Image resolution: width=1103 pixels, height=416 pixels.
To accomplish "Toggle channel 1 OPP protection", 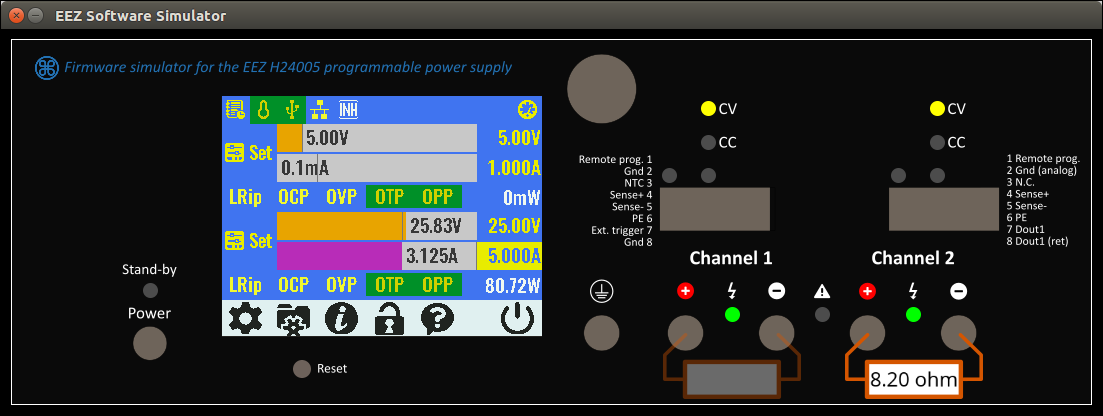I will [437, 197].
